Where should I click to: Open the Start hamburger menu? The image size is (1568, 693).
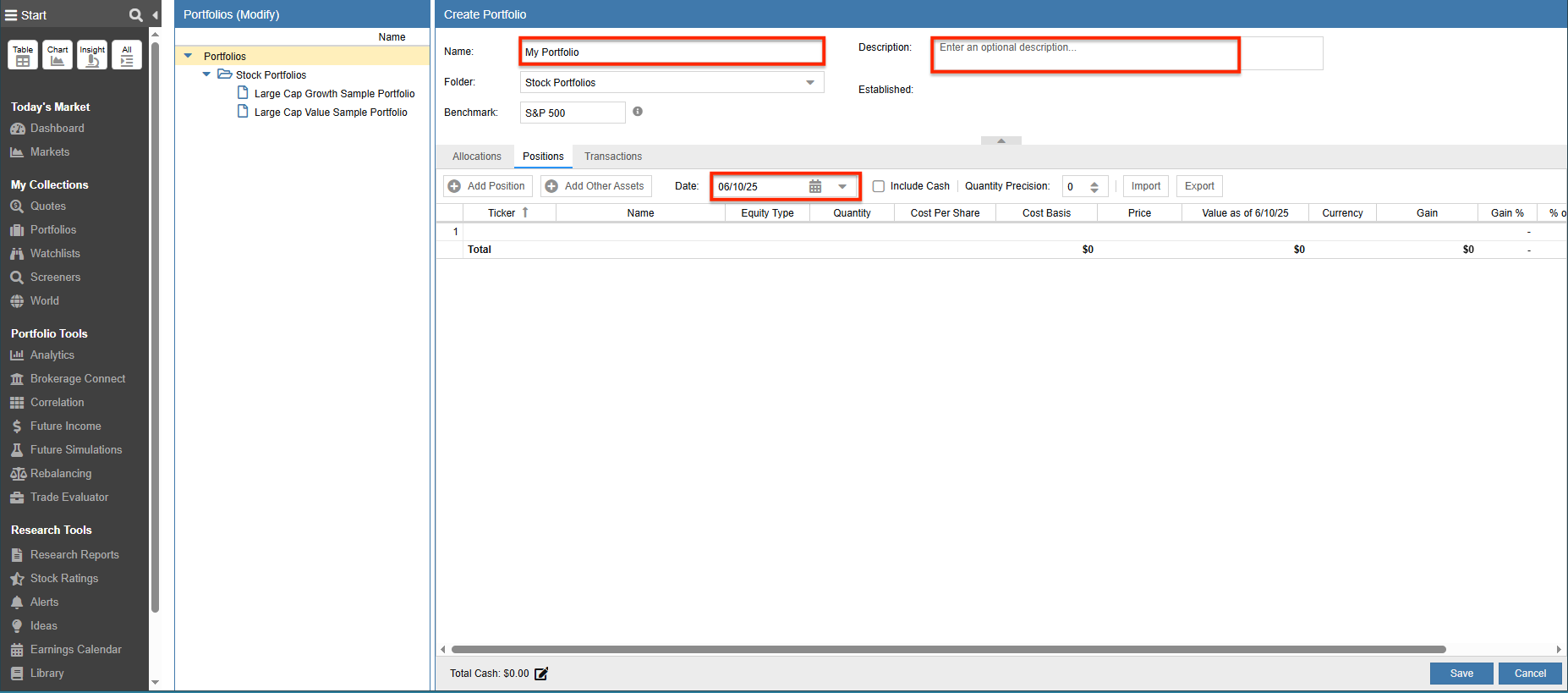(x=11, y=15)
